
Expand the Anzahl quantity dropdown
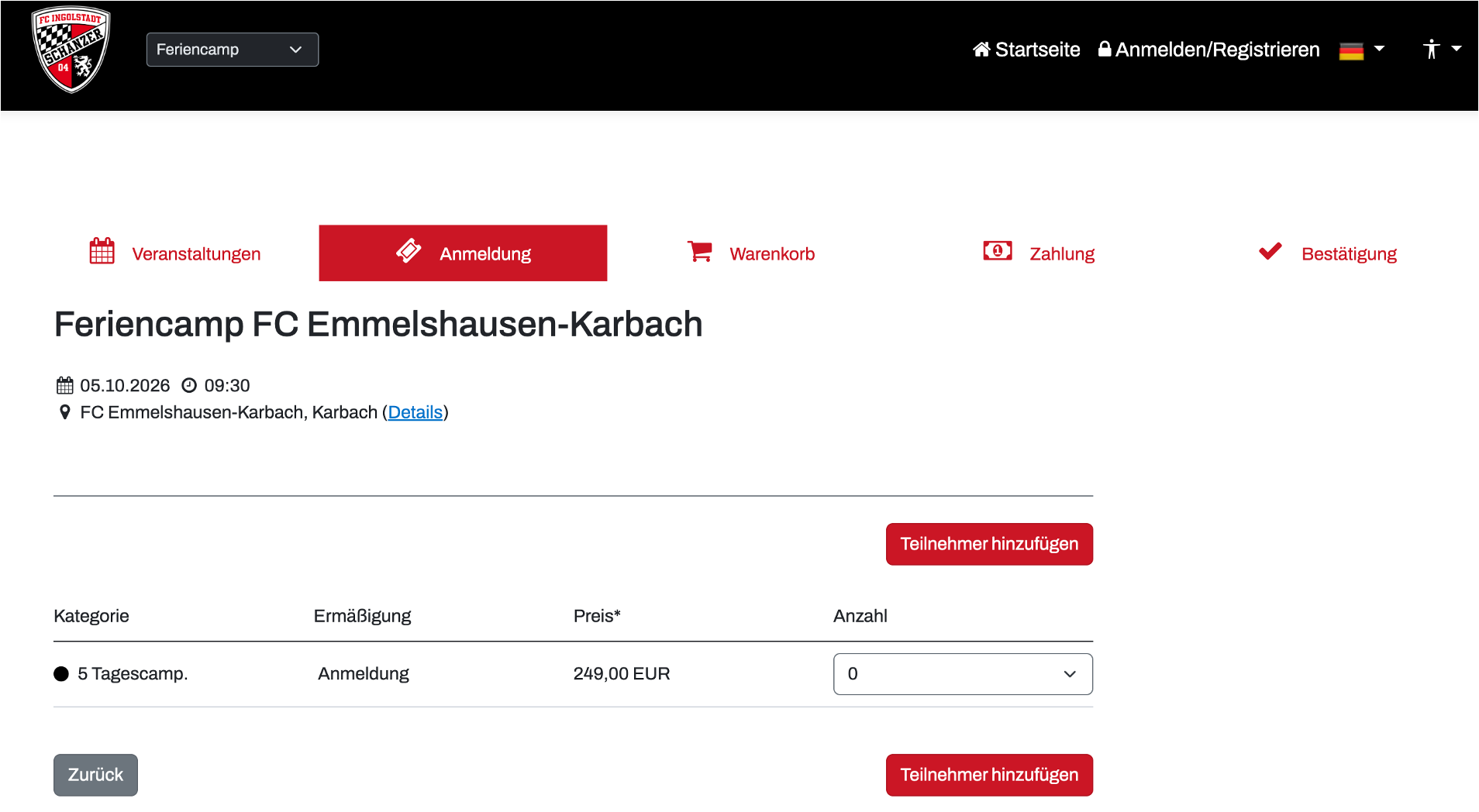coord(962,674)
